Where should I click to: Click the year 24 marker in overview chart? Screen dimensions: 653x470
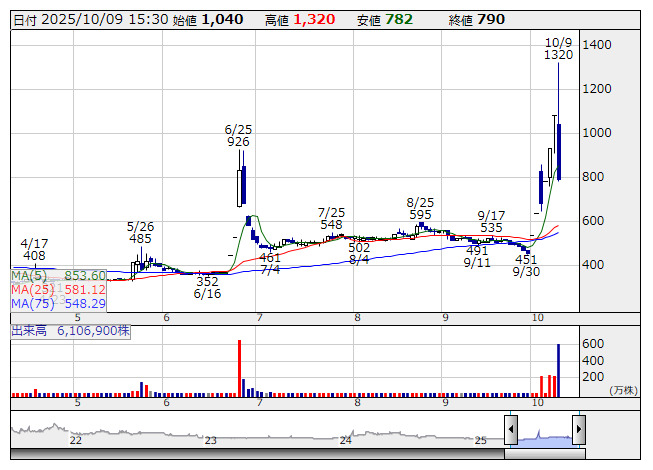point(345,440)
